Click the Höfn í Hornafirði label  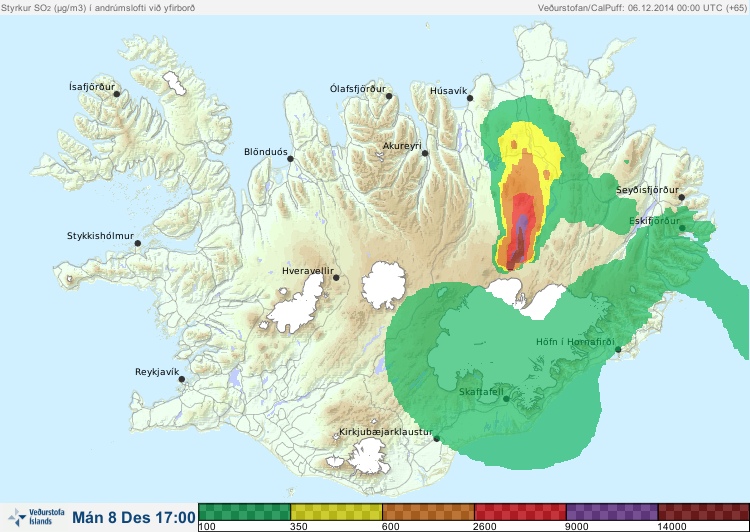click(575, 342)
